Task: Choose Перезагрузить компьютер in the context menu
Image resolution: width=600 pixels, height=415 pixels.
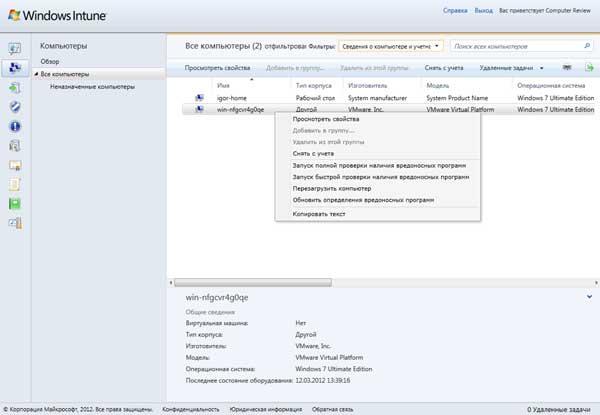Action: pyautogui.click(x=332, y=188)
